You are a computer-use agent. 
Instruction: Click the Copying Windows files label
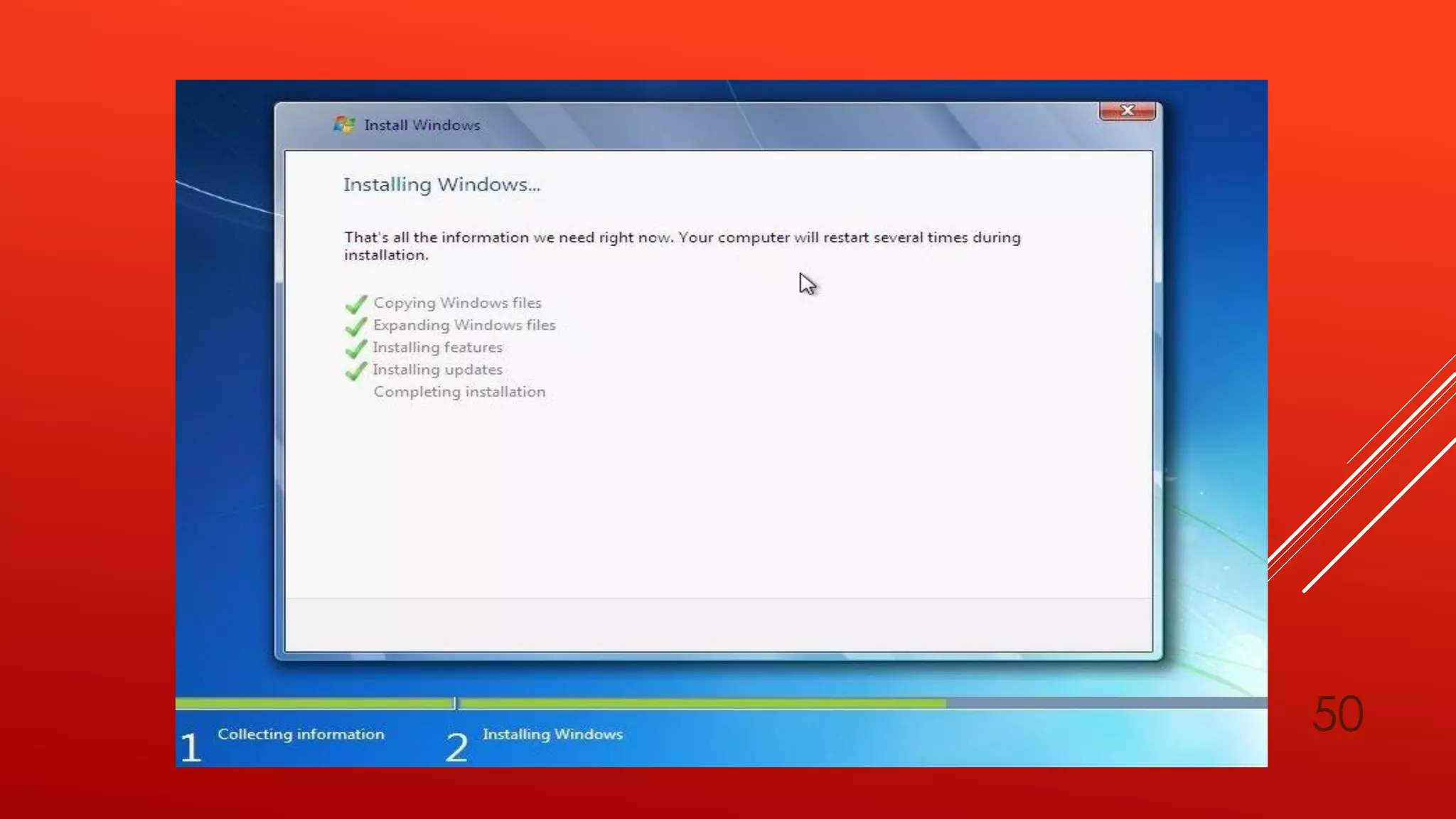coord(457,303)
